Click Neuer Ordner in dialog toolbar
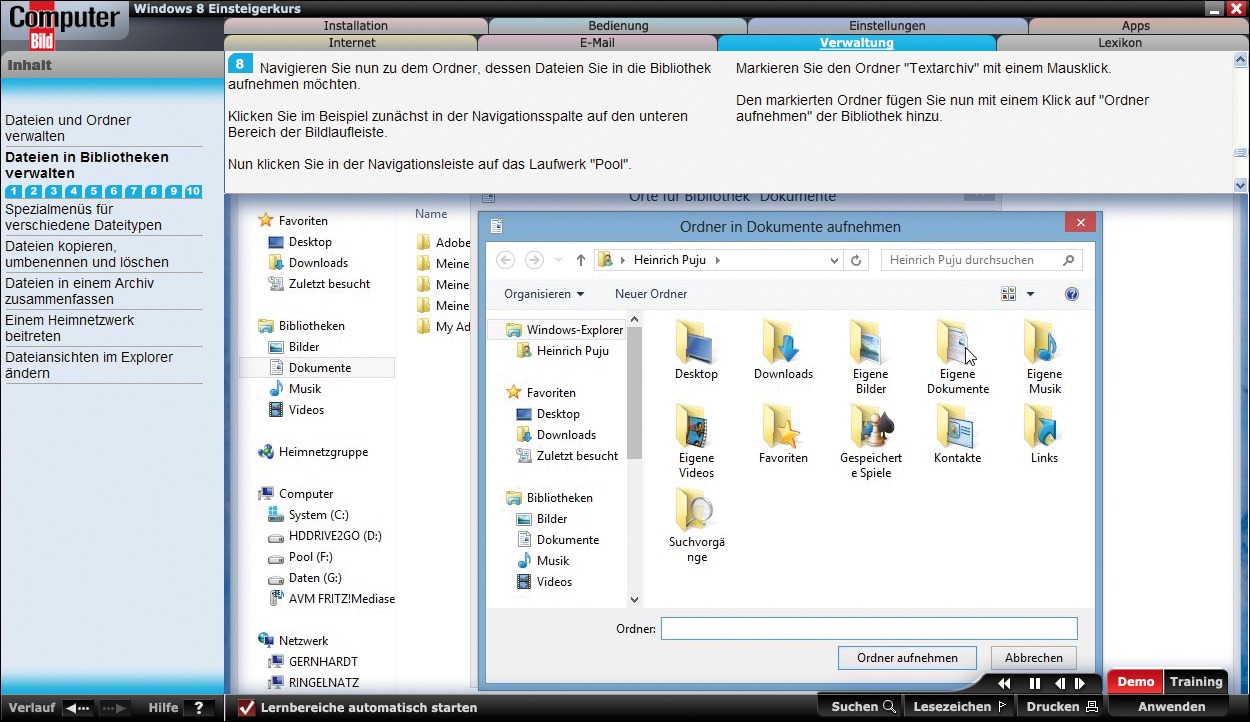This screenshot has width=1250, height=722. (x=651, y=294)
